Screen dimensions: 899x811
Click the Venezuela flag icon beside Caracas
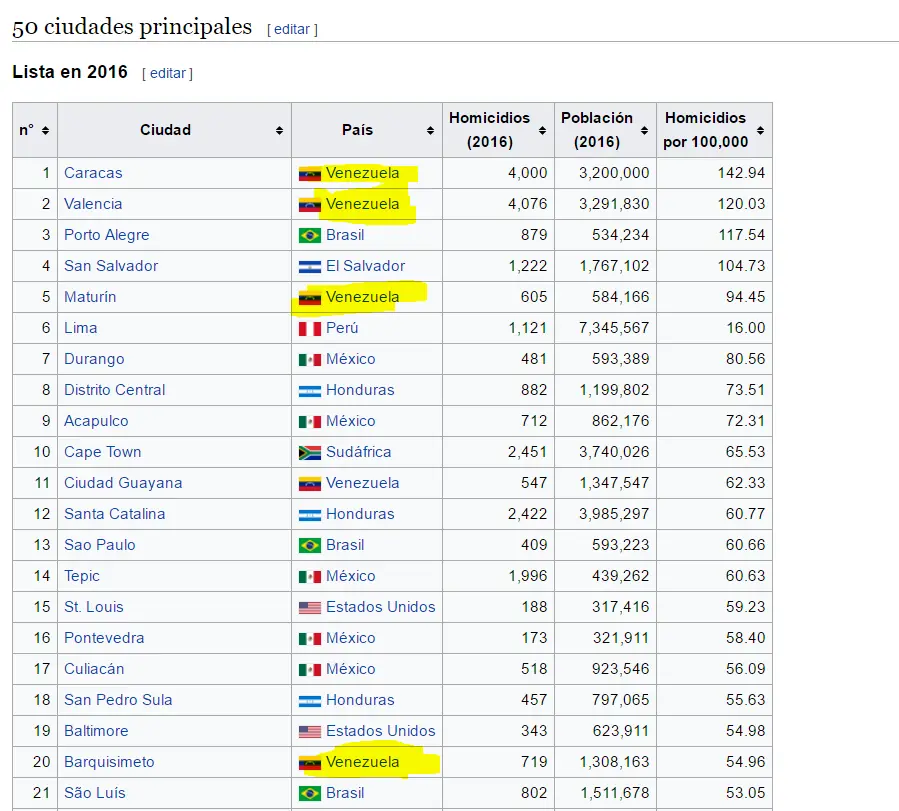coord(309,174)
